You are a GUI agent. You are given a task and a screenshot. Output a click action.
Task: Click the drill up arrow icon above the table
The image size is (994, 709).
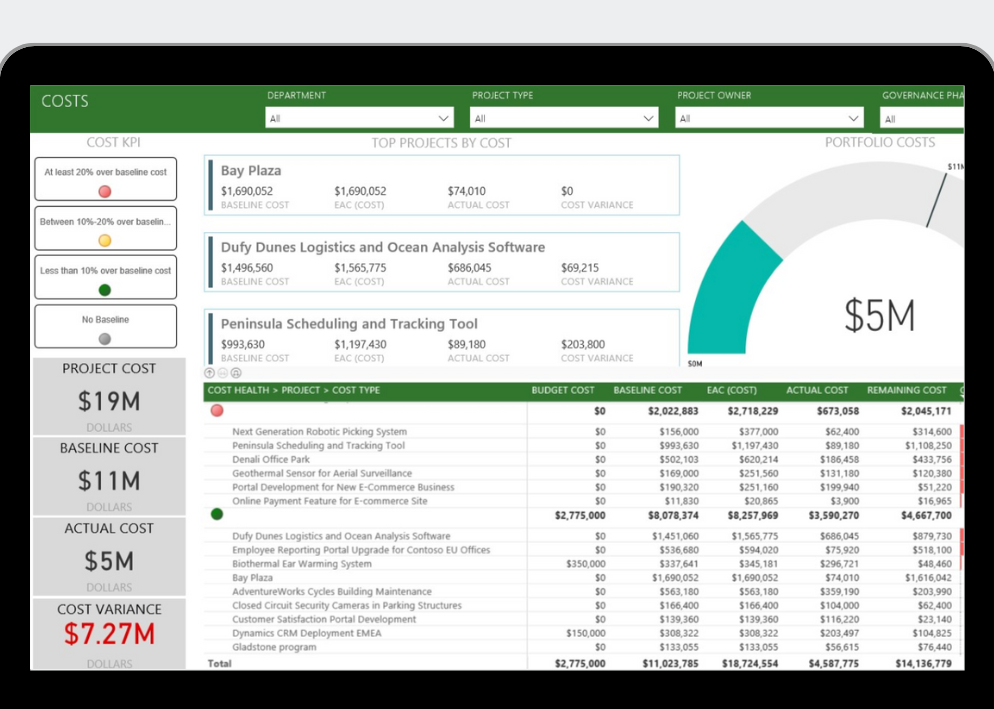coord(210,373)
